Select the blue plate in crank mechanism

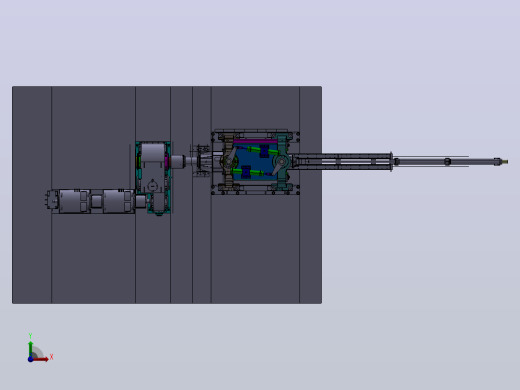tap(255, 163)
